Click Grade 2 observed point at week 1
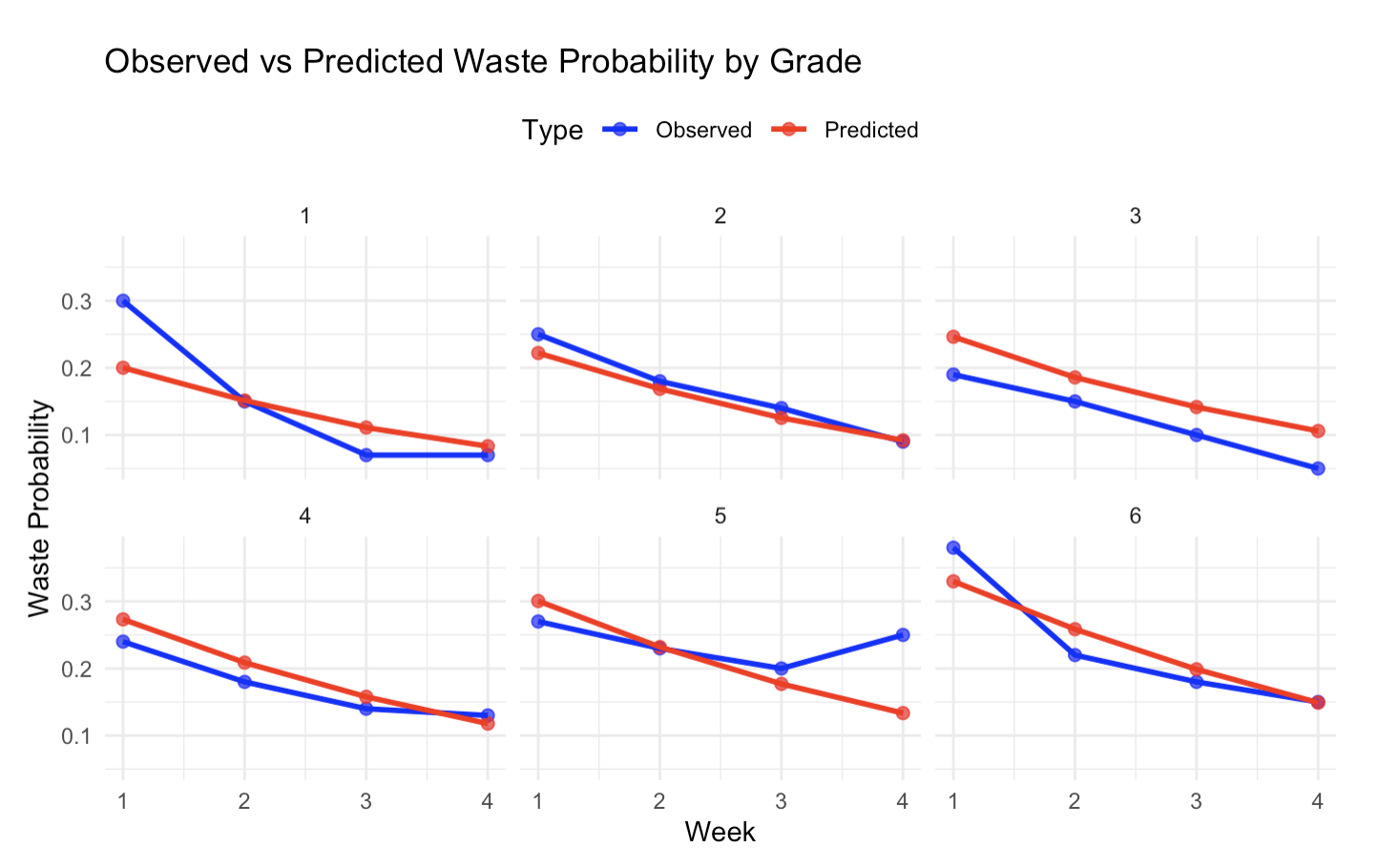1378x868 pixels. pos(538,334)
